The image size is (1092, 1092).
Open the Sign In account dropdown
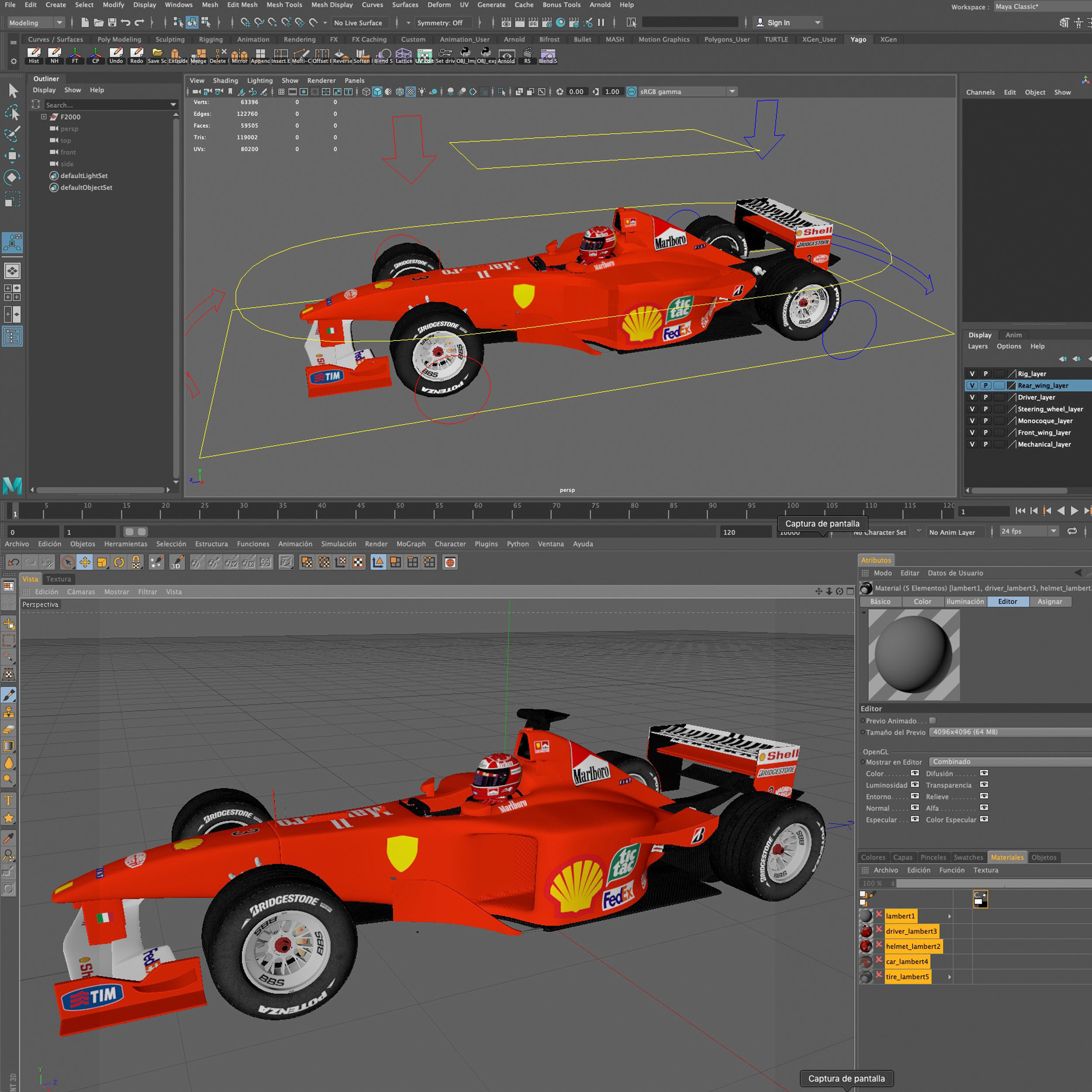click(788, 23)
